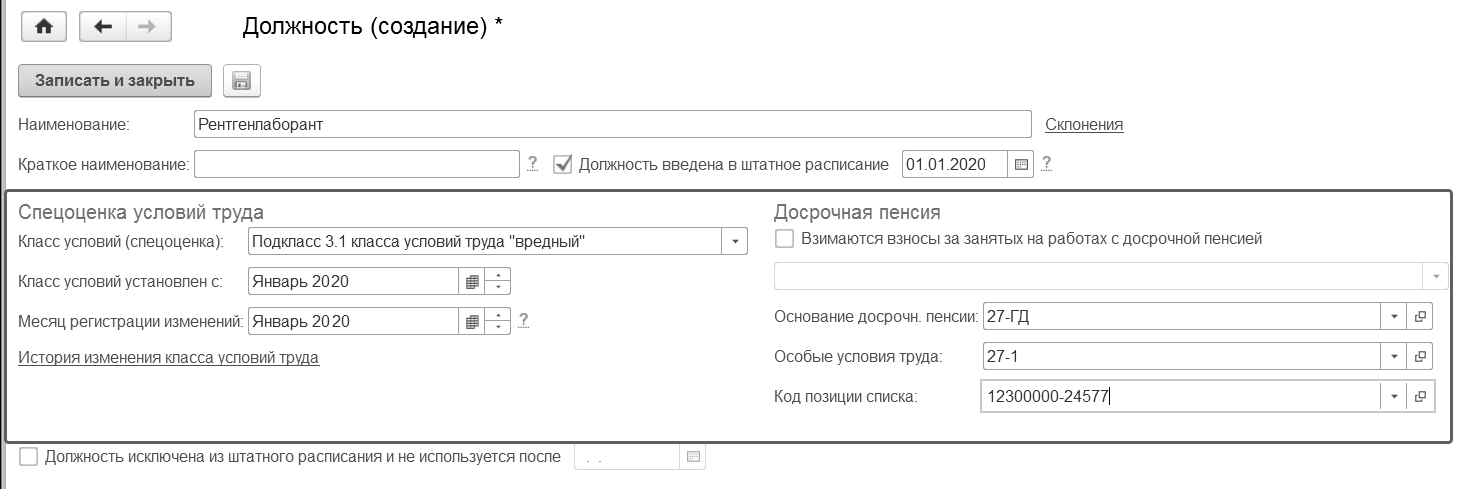Image resolution: width=1460 pixels, height=489 pixels.
Task: Open the Склонения link
Action: (1084, 125)
